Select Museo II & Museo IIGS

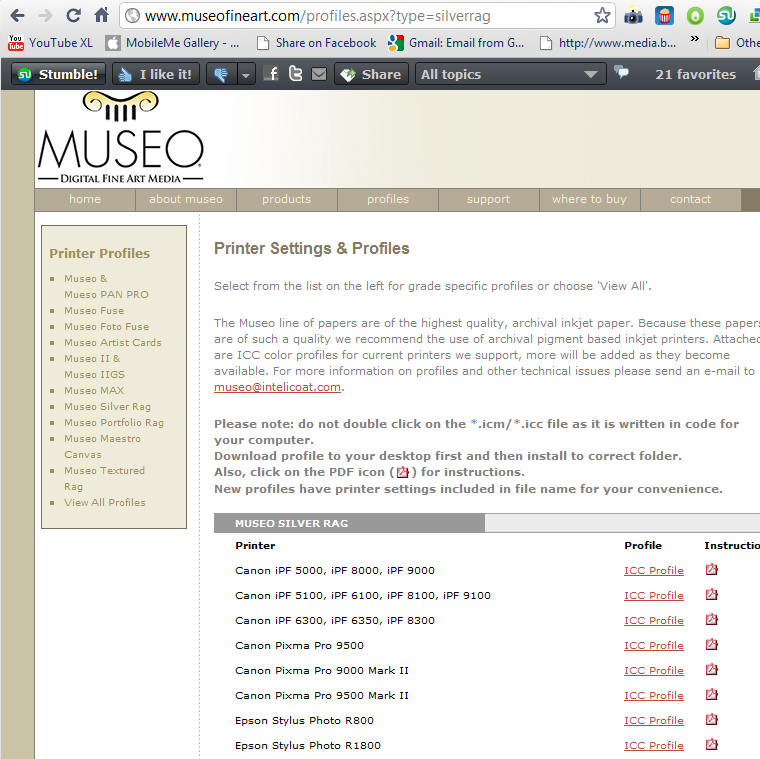point(94,366)
